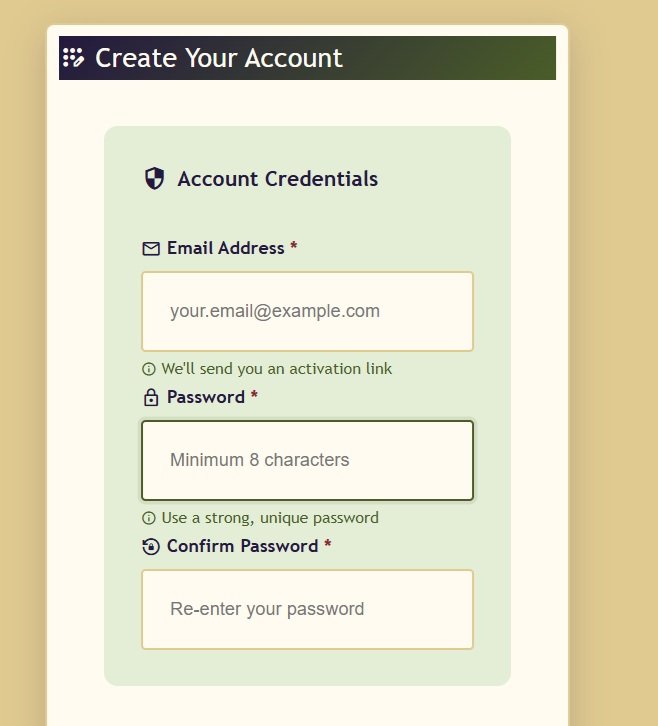Click the activation link hint text
This screenshot has width=658, height=726.
click(276, 369)
